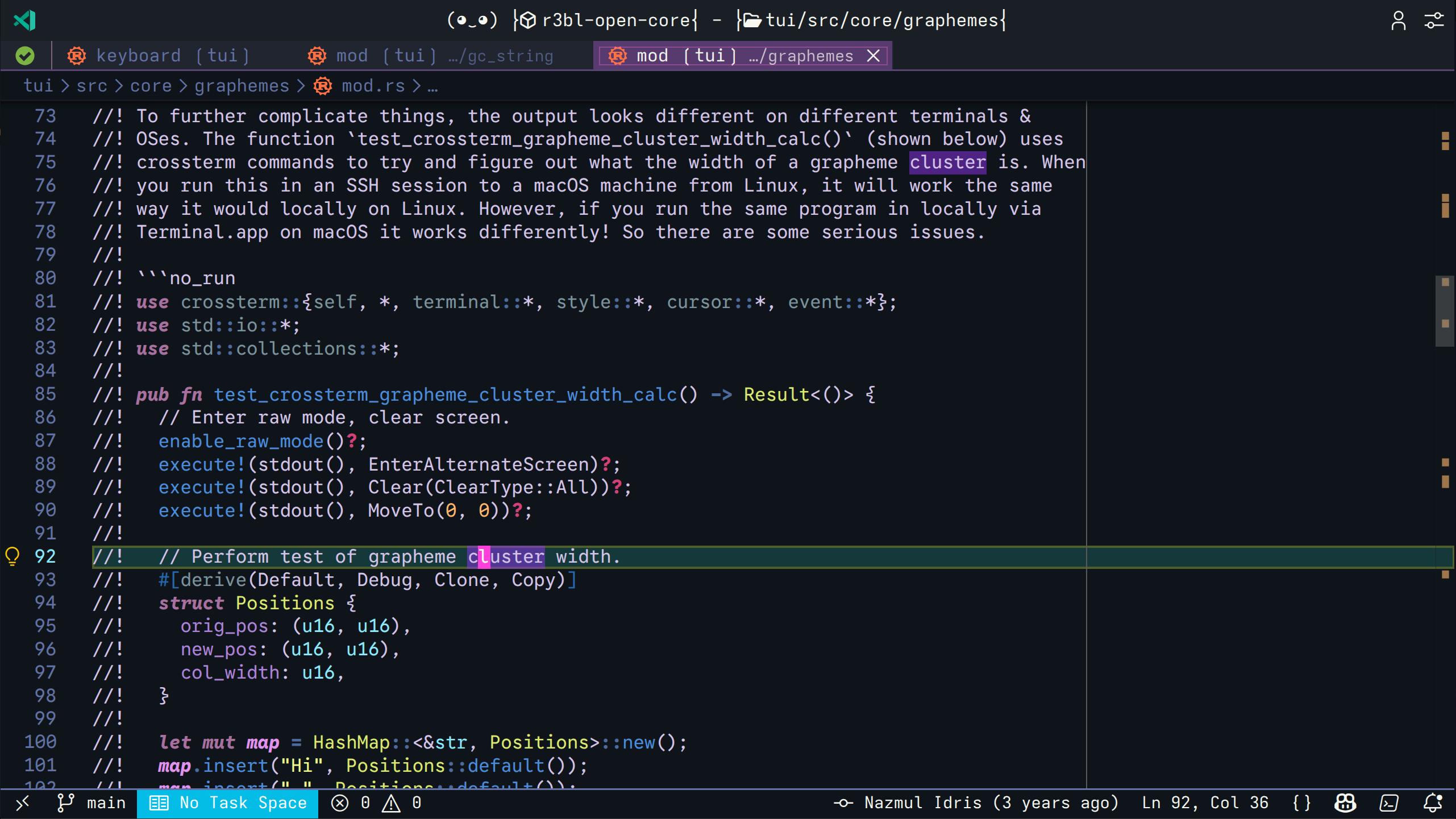1456x819 pixels.
Task: Toggle layout controls via sliders icon in title bar
Action: (1434, 20)
